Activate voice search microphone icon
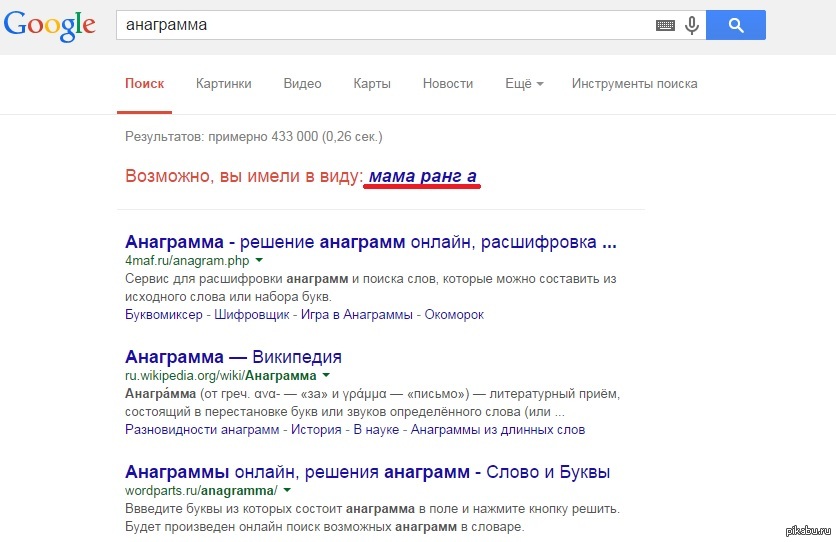 click(x=692, y=25)
